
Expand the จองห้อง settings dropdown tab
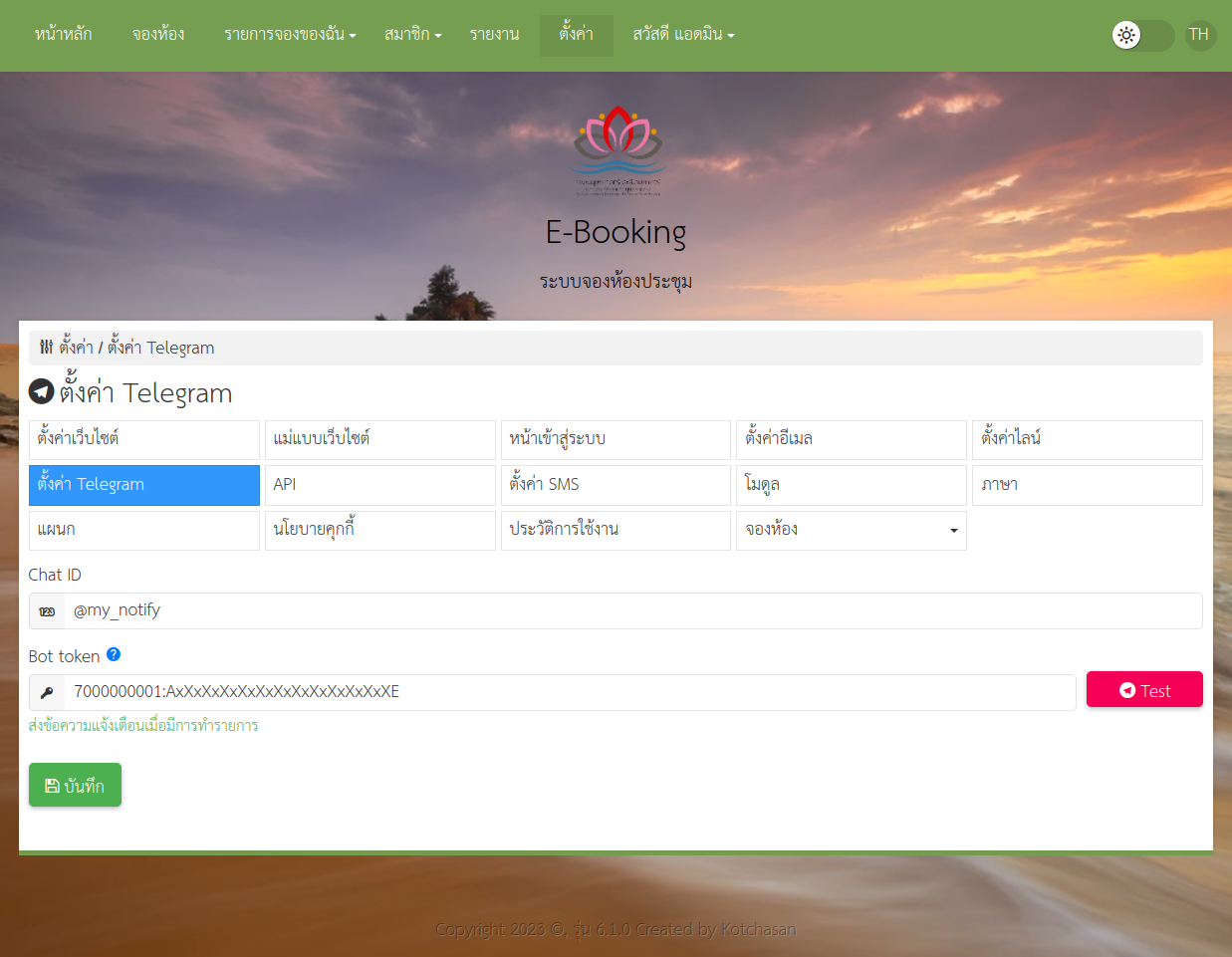pos(852,530)
